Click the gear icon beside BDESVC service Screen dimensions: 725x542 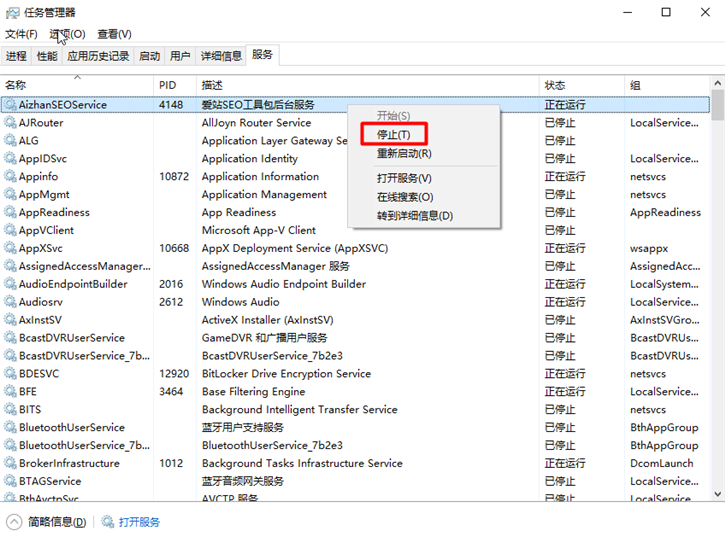pos(10,374)
